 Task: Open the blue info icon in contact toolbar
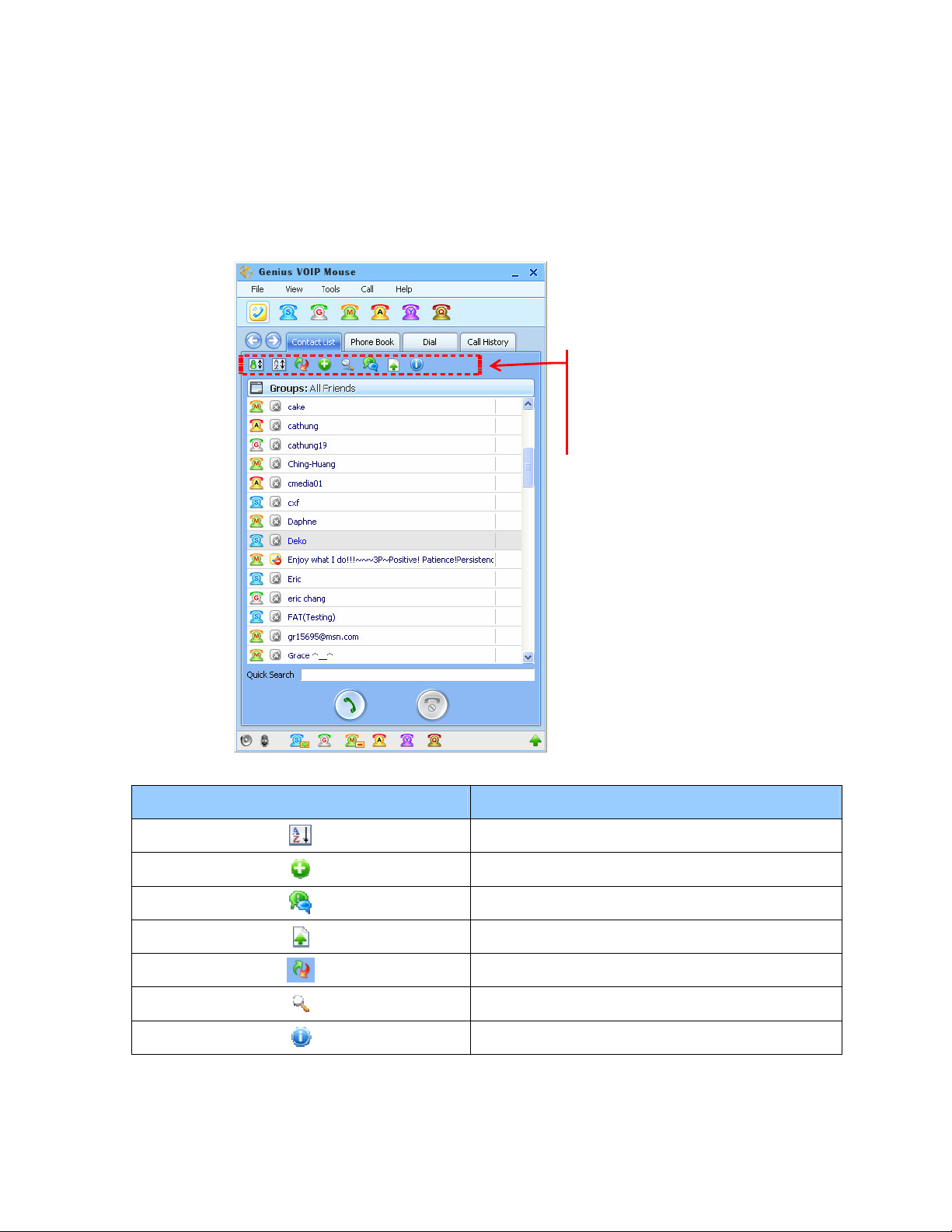pyautogui.click(x=417, y=364)
